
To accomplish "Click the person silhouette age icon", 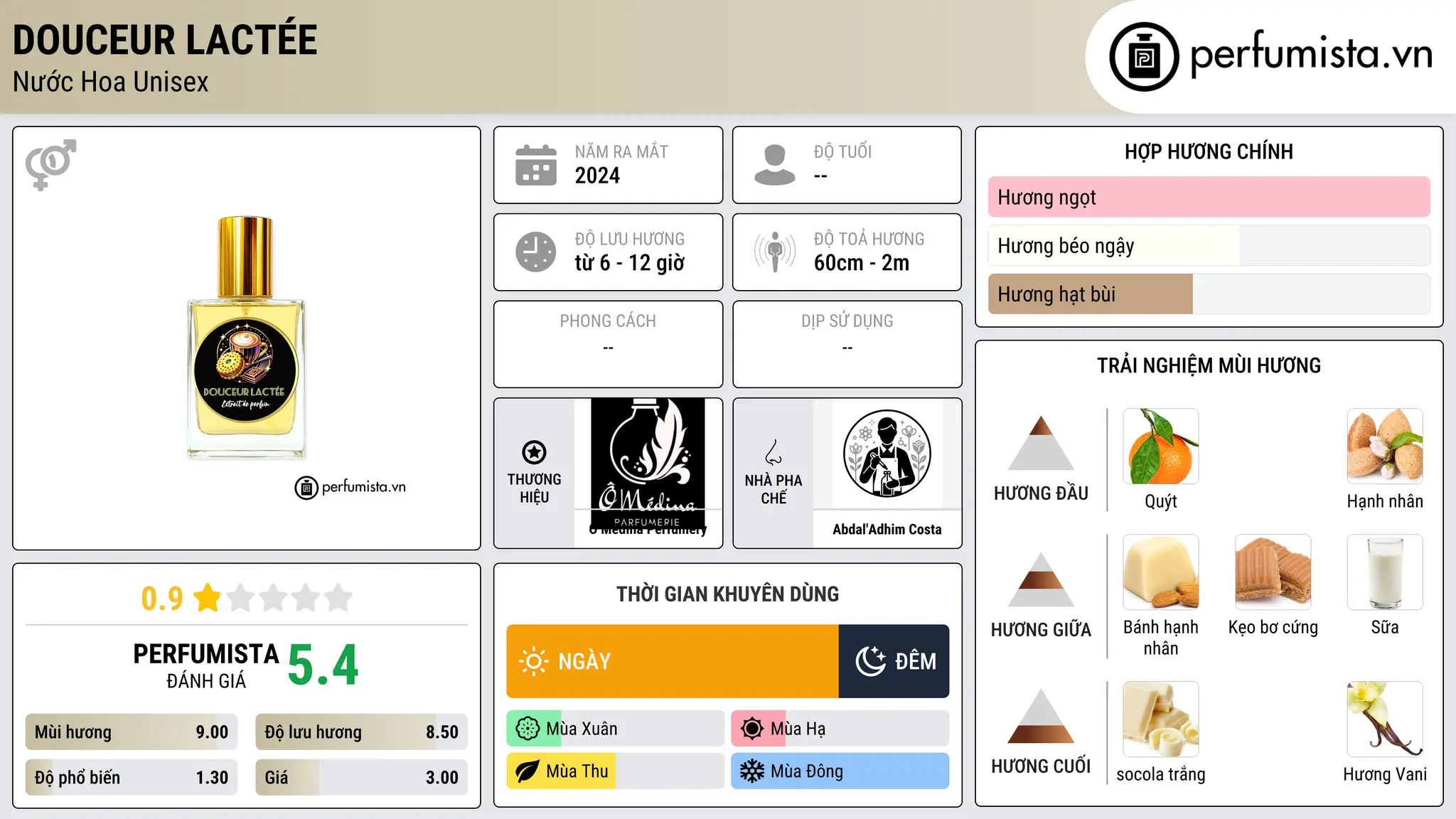I will tap(775, 165).
